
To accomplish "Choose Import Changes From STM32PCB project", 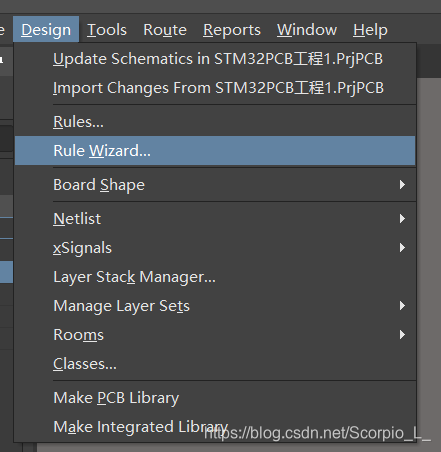I will [x=215, y=88].
